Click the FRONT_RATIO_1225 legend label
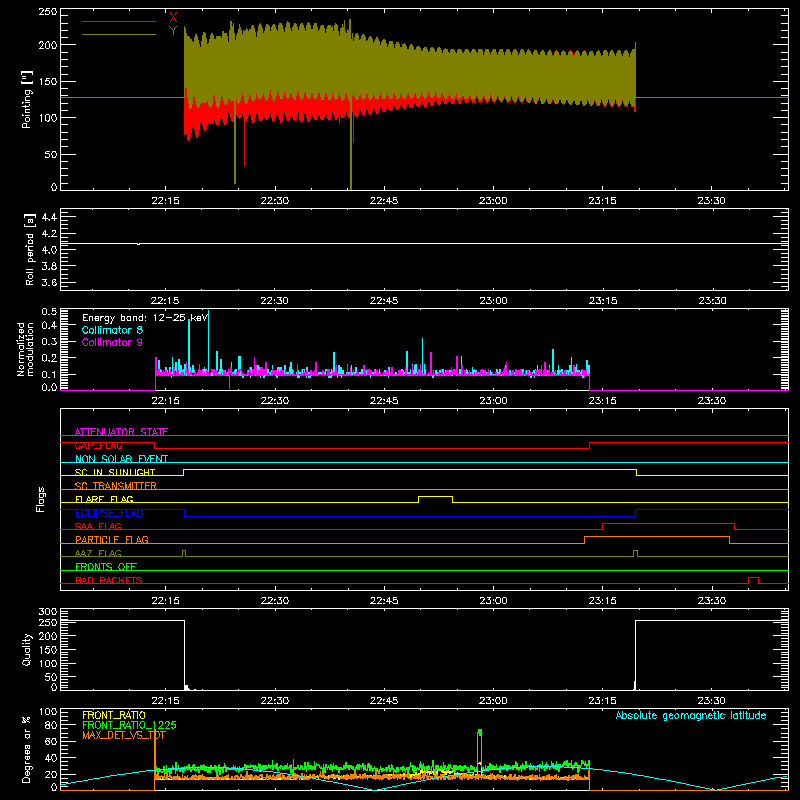 click(x=130, y=725)
